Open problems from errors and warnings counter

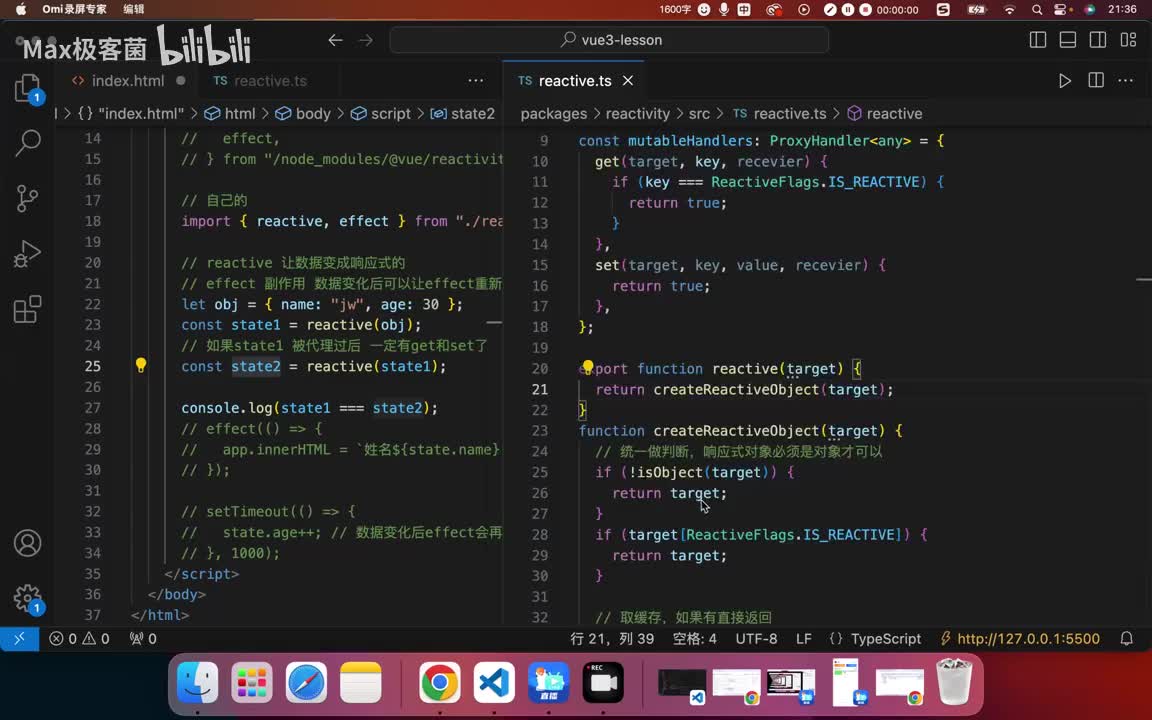point(79,638)
